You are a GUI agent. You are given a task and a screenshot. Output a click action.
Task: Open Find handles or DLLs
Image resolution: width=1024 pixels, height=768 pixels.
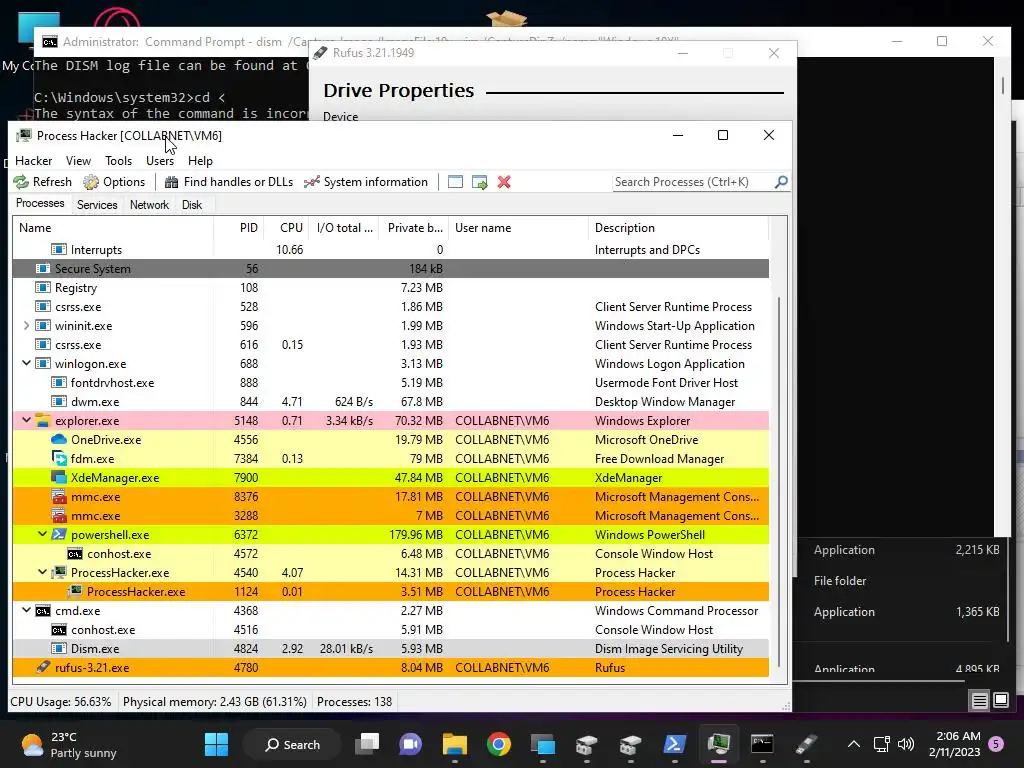click(229, 182)
